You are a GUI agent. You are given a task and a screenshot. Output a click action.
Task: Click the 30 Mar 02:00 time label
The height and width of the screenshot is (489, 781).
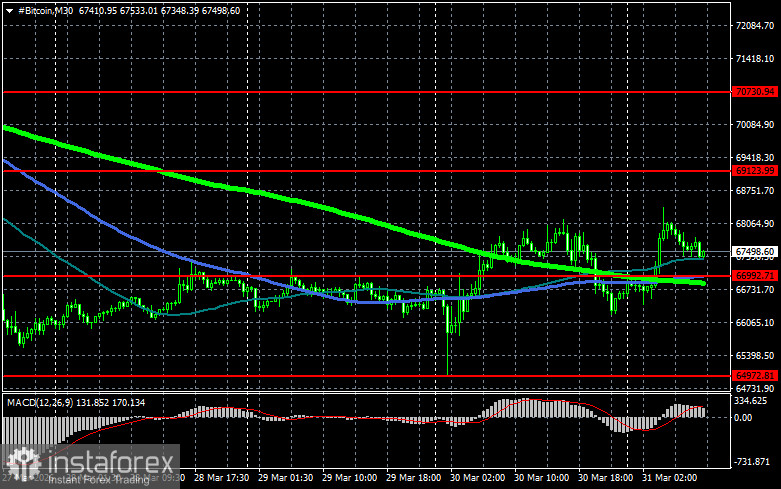(x=477, y=478)
